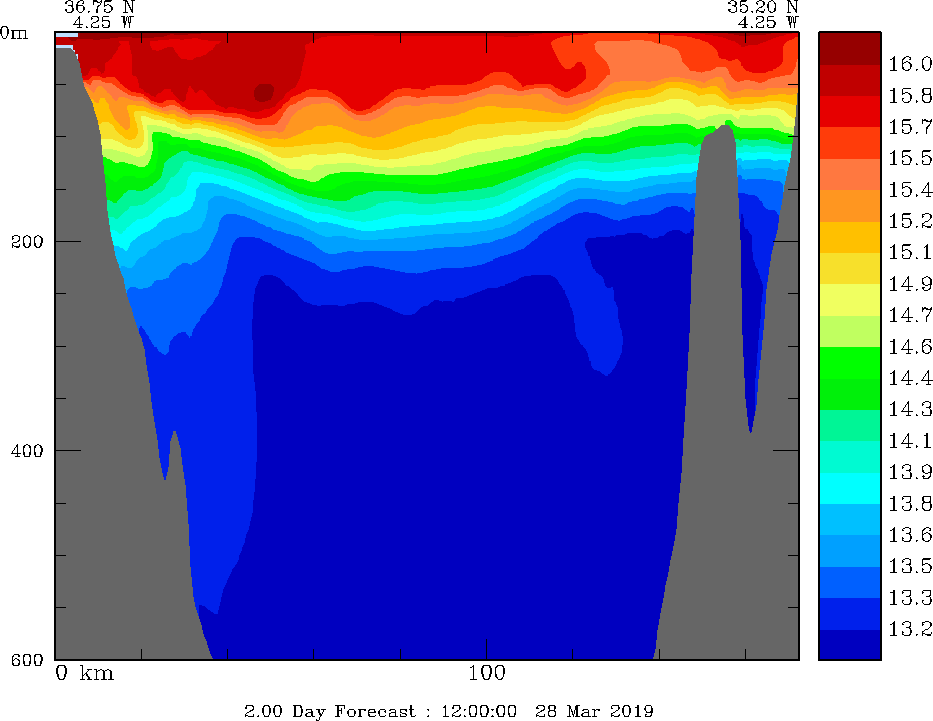Click the 12:00:00 forecast time

click(x=479, y=711)
